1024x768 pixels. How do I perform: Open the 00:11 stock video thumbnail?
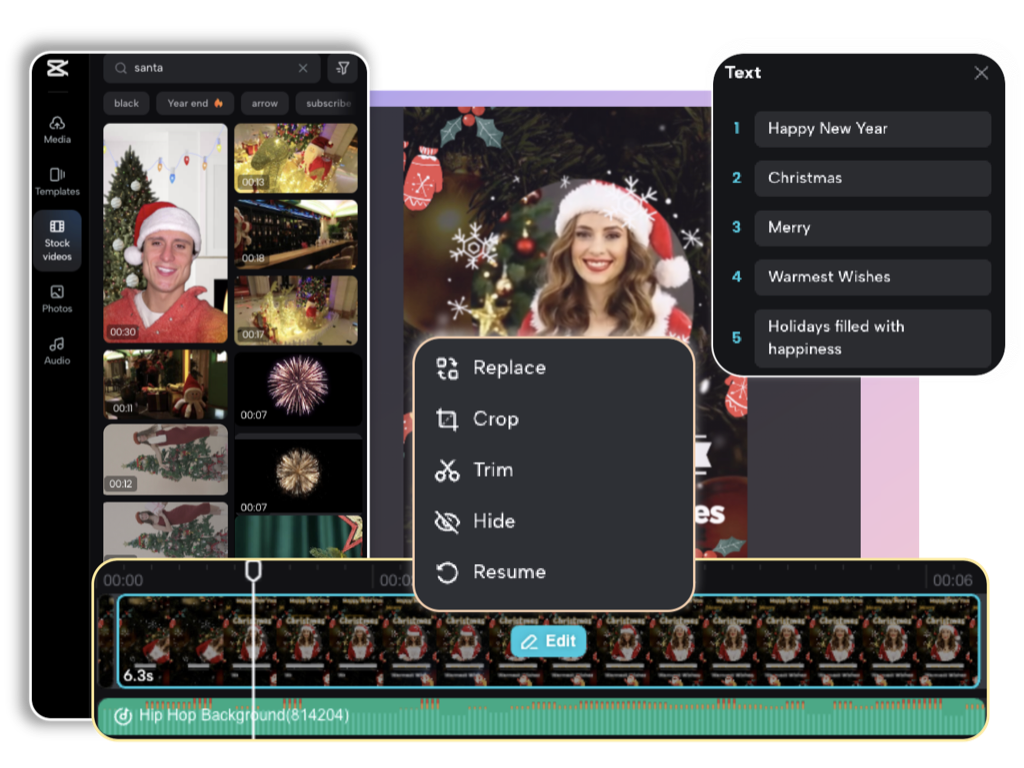tap(165, 384)
